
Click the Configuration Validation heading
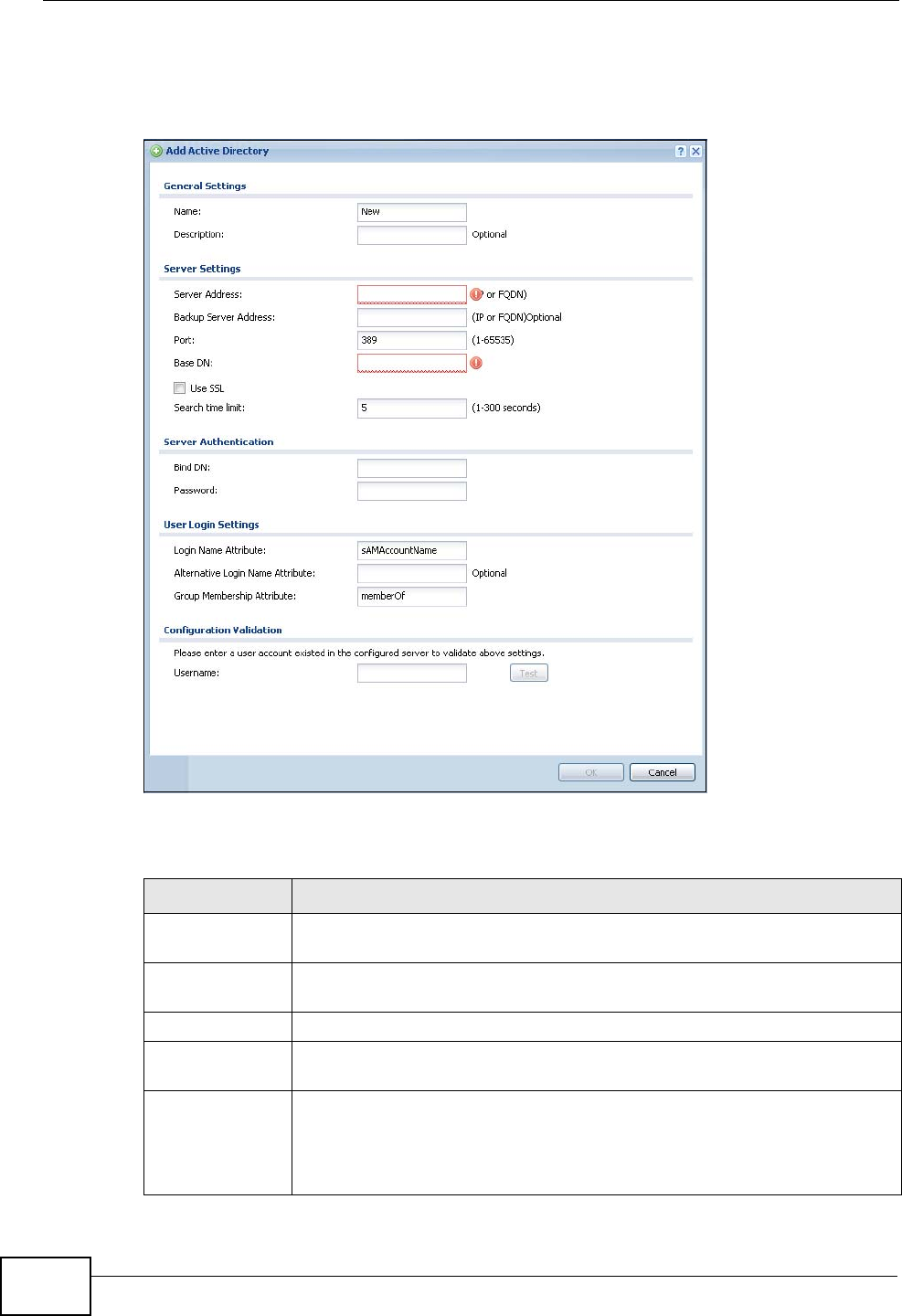coord(223,630)
